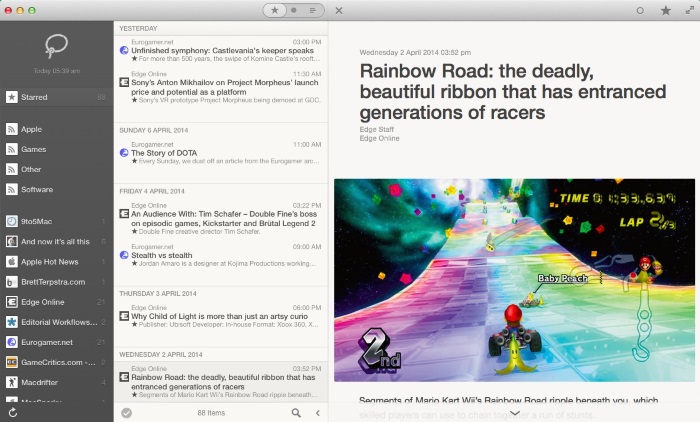Click the And now it's all this feed icon
The height and width of the screenshot is (422, 700).
[12, 242]
